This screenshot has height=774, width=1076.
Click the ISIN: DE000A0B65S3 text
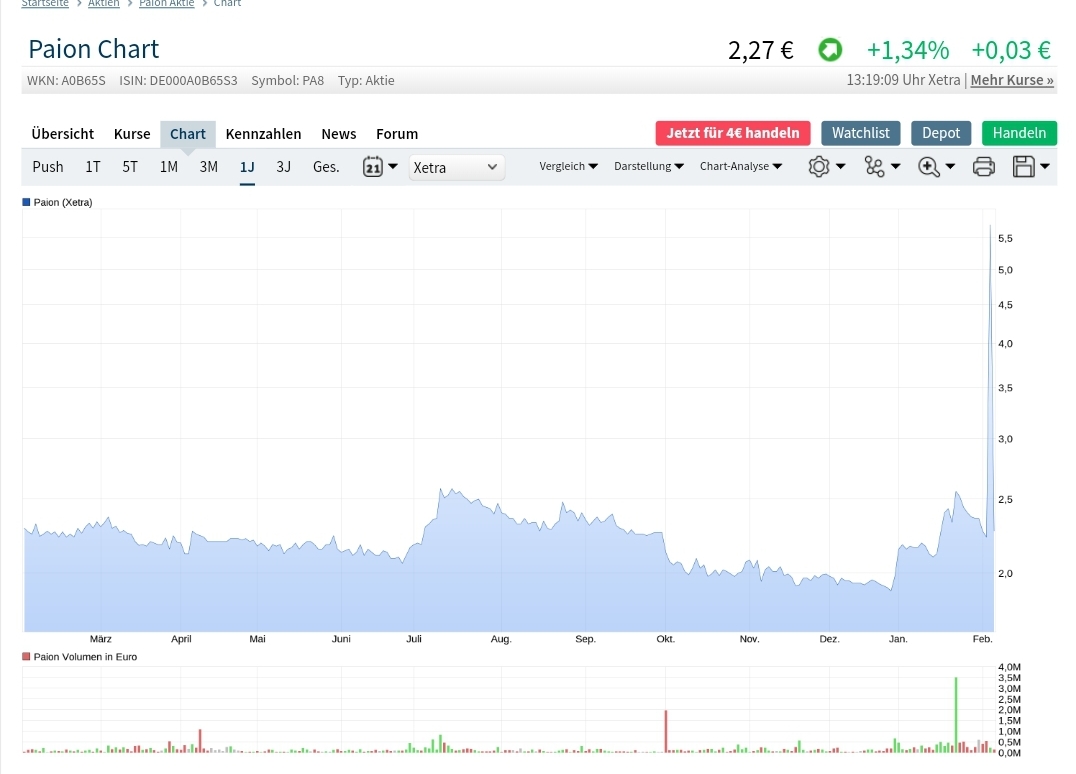(178, 81)
